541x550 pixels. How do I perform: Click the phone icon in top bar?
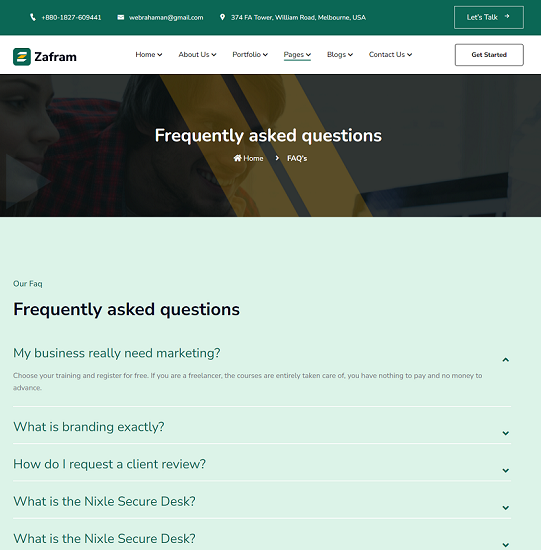[x=33, y=17]
